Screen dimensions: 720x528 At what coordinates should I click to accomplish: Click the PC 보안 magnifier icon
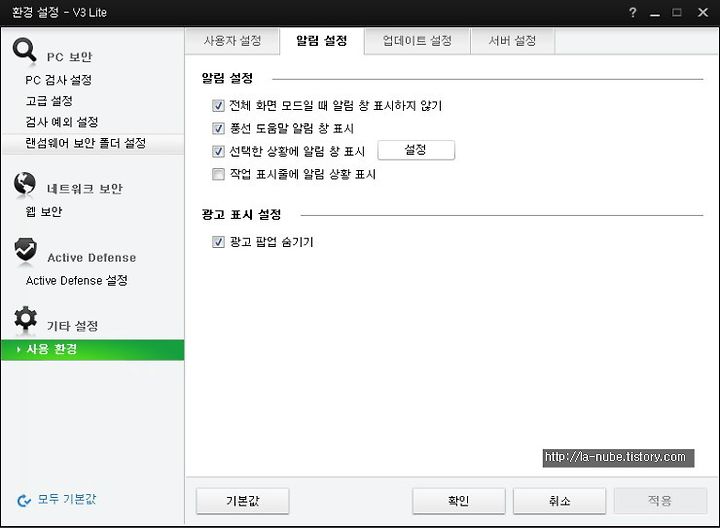tap(25, 51)
